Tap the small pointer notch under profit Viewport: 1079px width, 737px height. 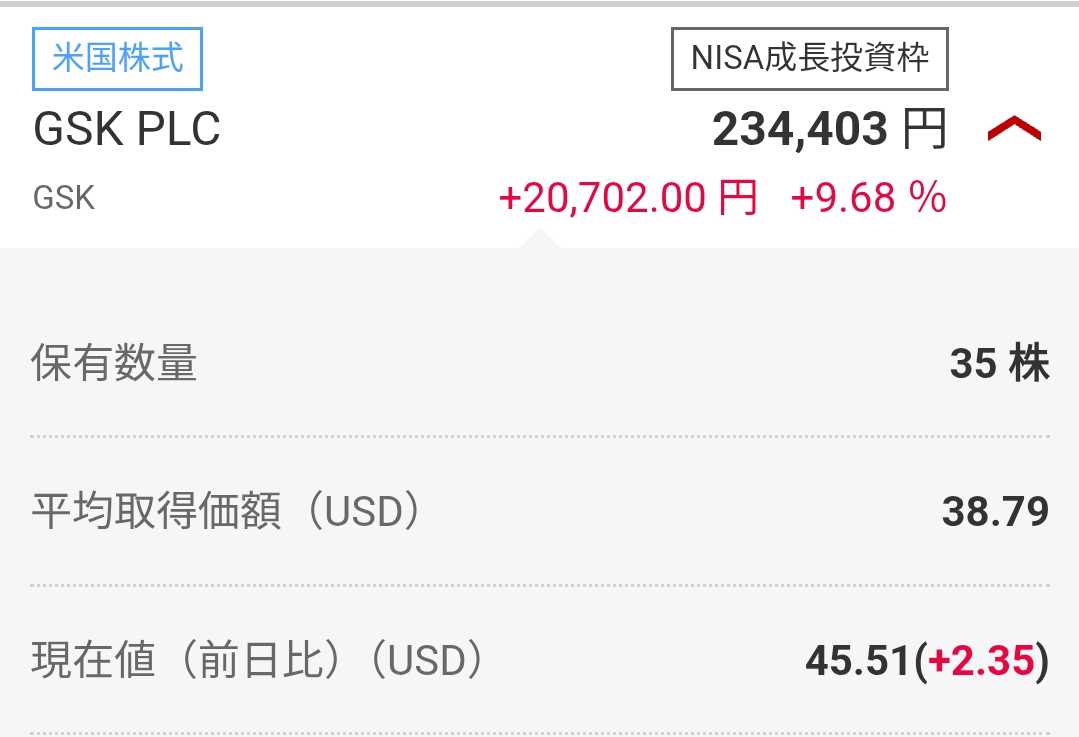coord(539,239)
